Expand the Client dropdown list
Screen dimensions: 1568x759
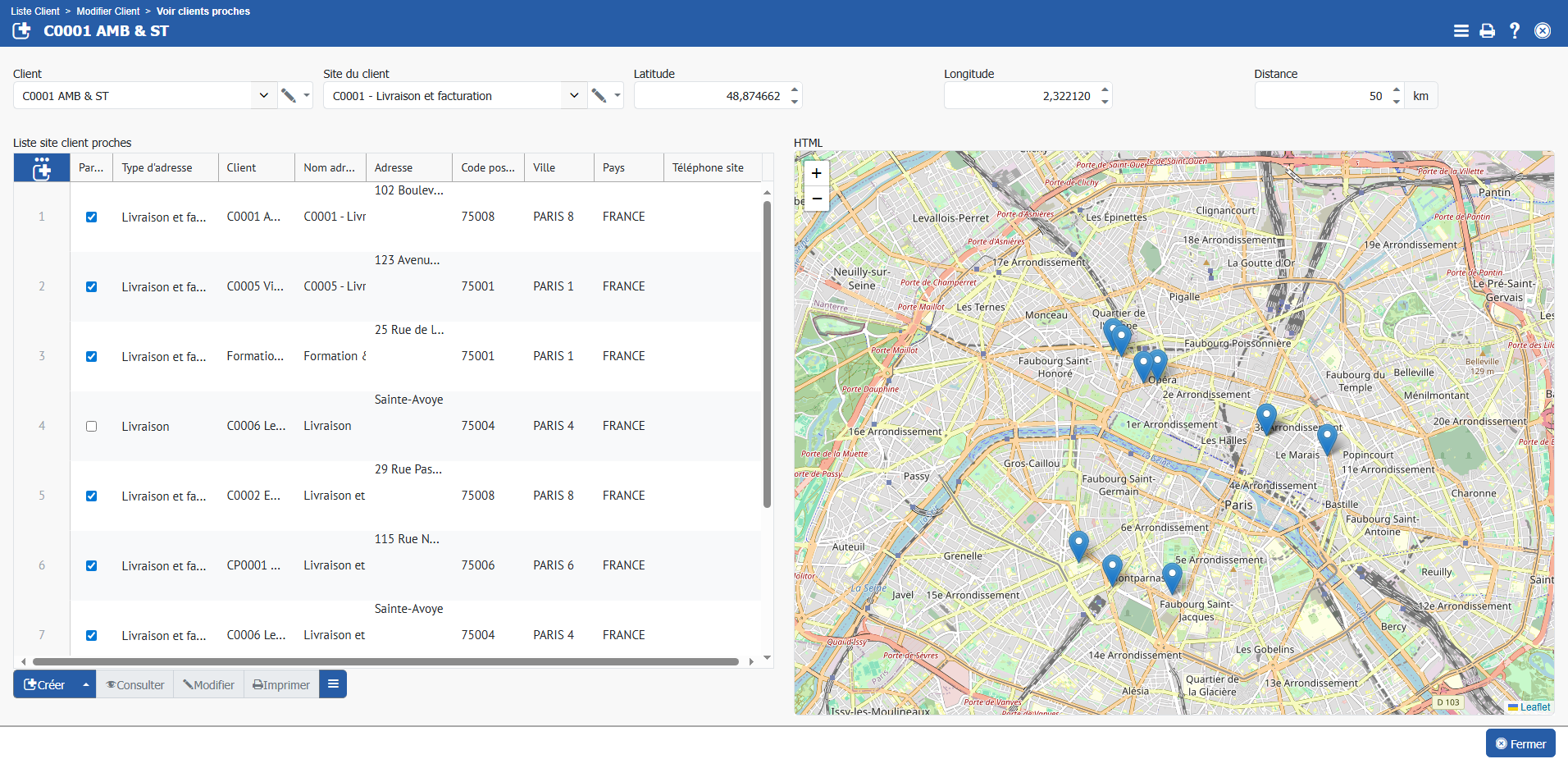coord(263,96)
